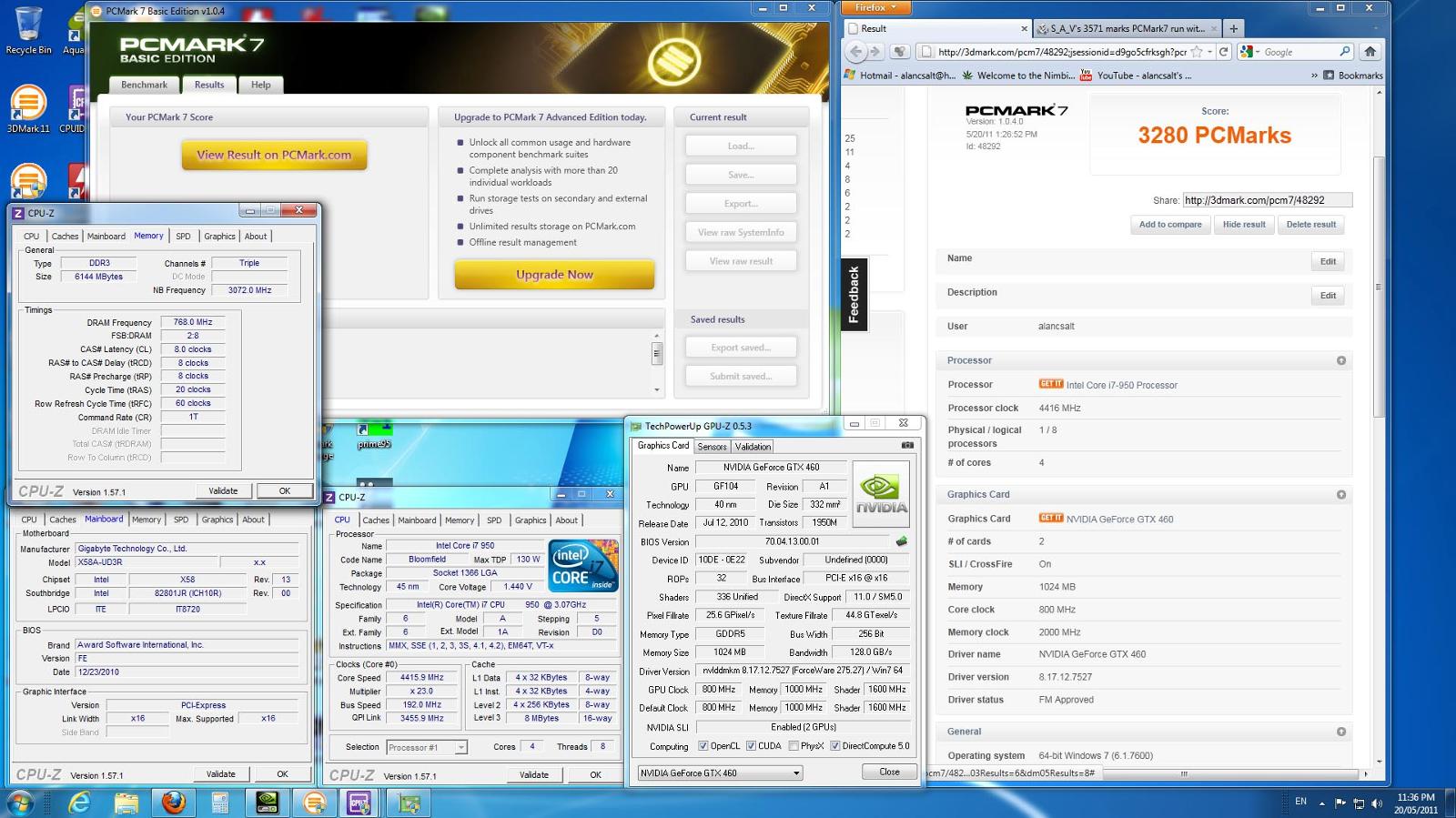Click the Intel Core i7 logo in CPU-Z
1456x818 pixels.
click(x=583, y=565)
